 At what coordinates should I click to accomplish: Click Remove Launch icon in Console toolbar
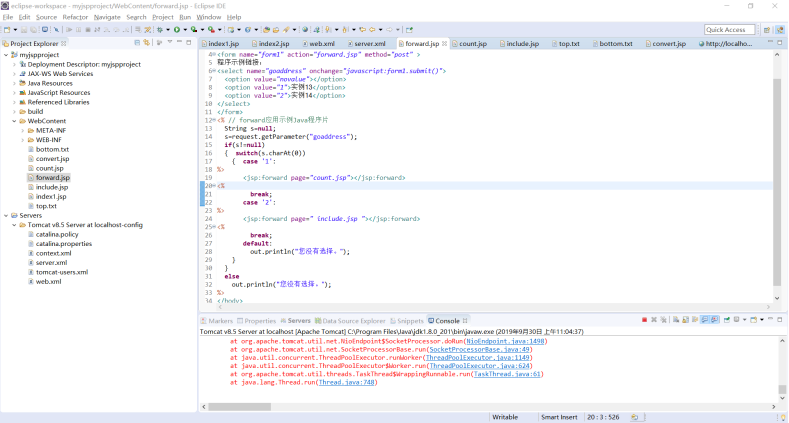[654, 320]
